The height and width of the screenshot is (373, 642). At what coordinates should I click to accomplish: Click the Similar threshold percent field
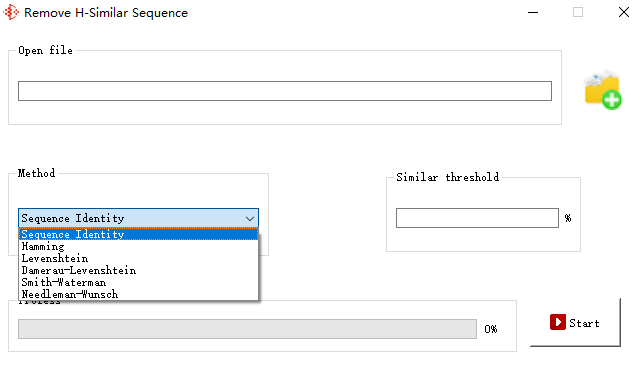477,218
